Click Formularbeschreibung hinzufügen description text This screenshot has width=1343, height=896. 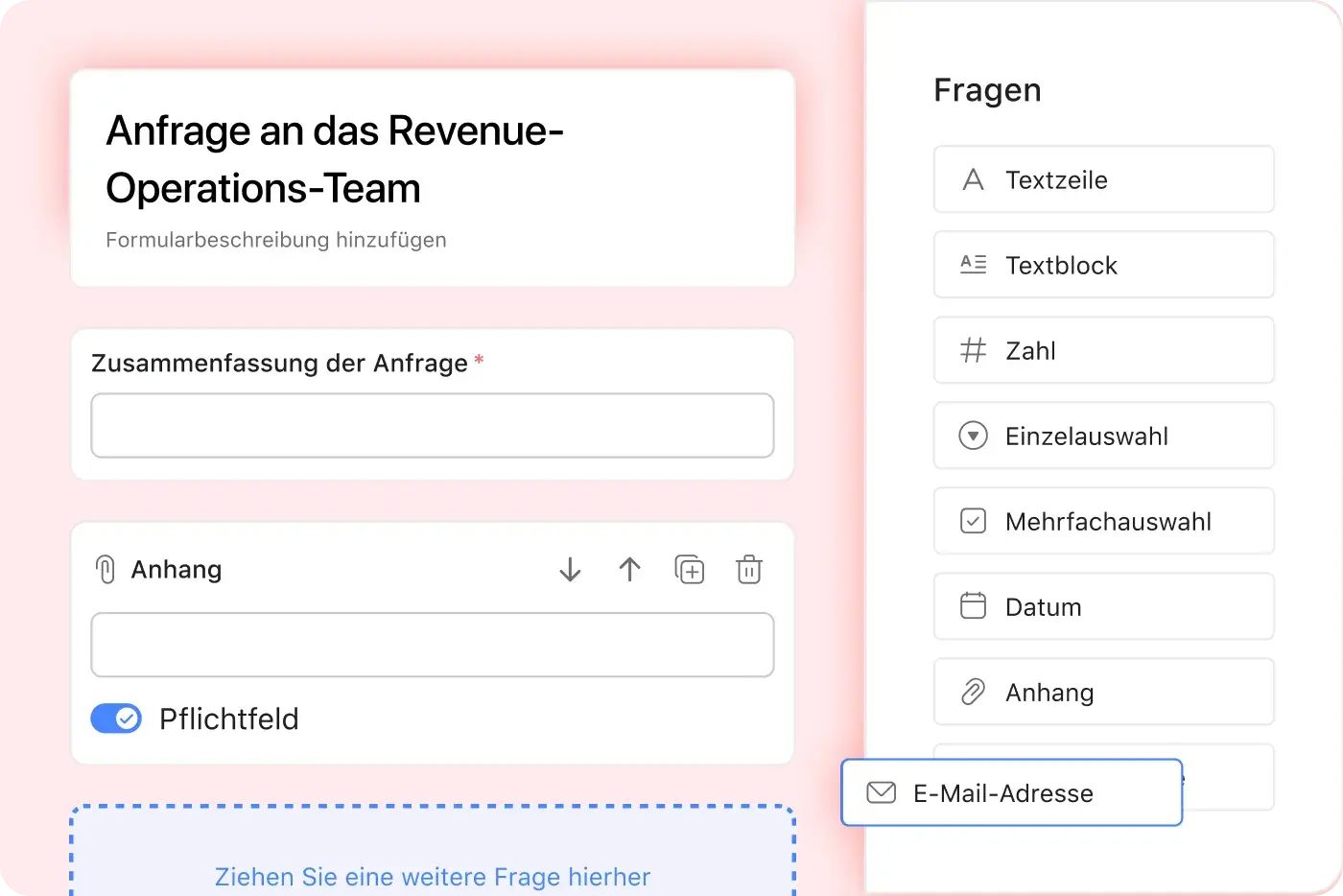[x=276, y=240]
